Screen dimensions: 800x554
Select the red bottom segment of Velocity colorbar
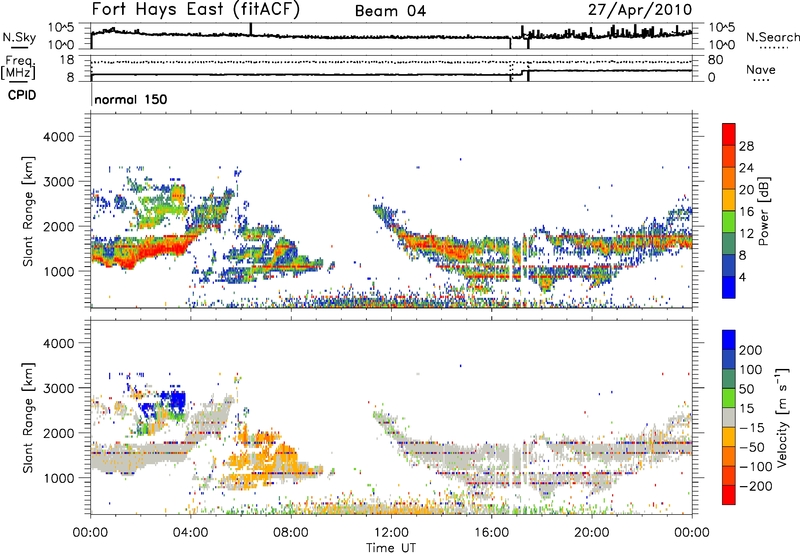coord(729,495)
